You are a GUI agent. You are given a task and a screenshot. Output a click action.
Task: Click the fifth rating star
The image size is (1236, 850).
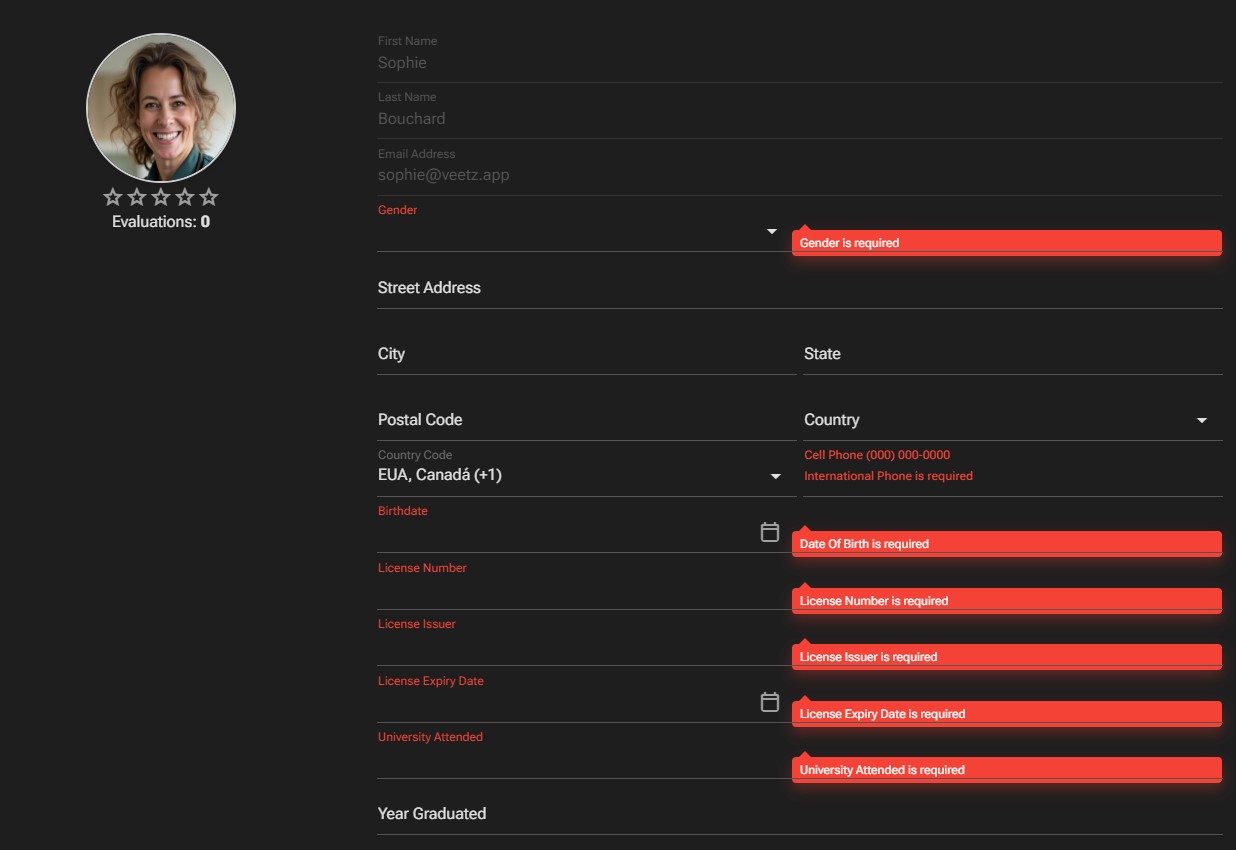point(209,197)
